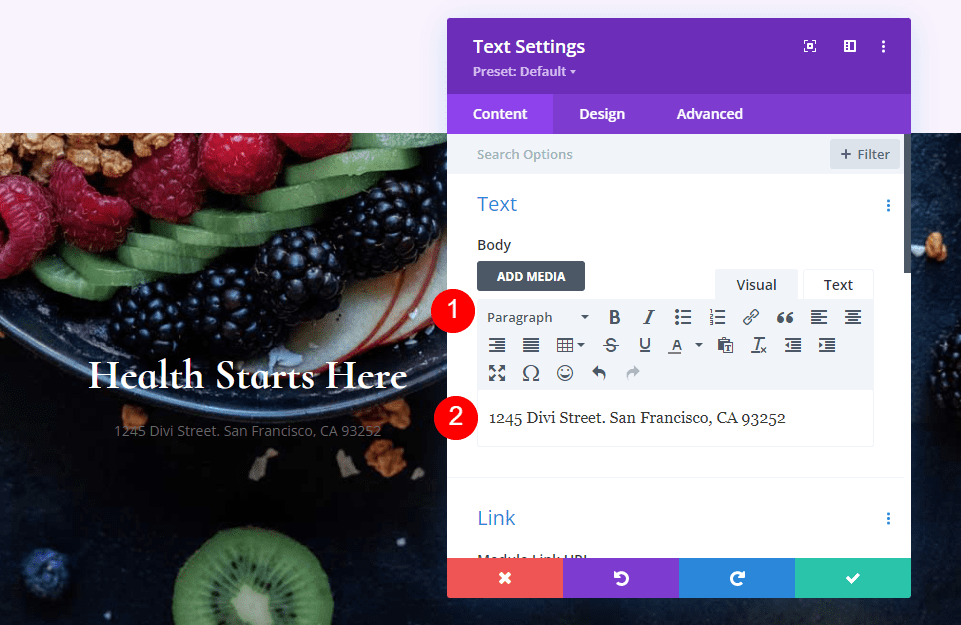Apply strikethrough to the text
This screenshot has height=625, width=961.
pyautogui.click(x=610, y=345)
